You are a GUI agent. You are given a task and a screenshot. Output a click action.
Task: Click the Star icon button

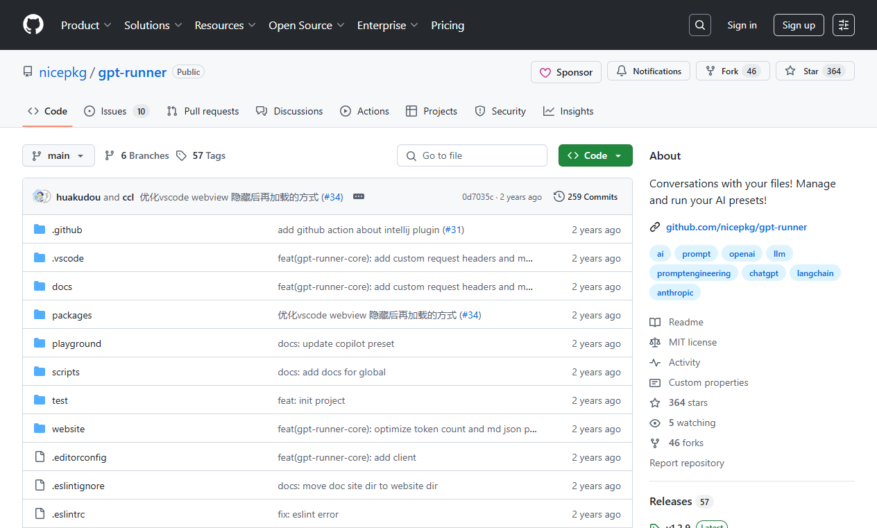815,71
